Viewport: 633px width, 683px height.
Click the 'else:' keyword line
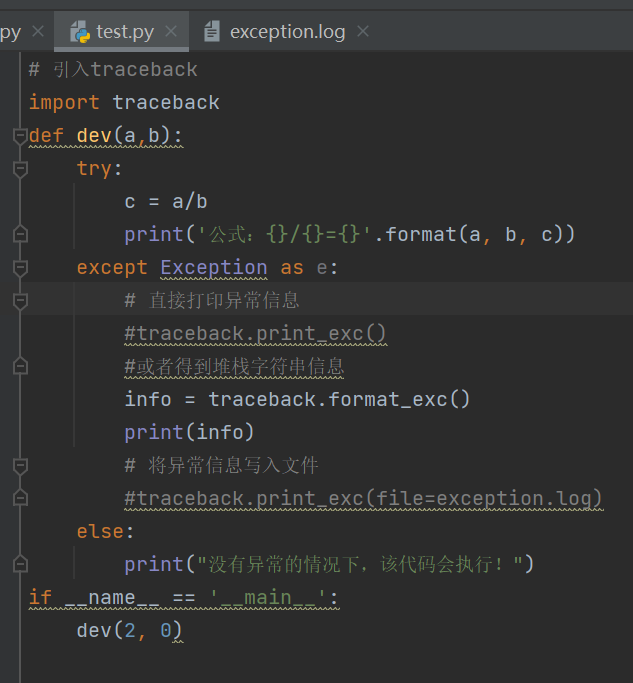coord(105,532)
